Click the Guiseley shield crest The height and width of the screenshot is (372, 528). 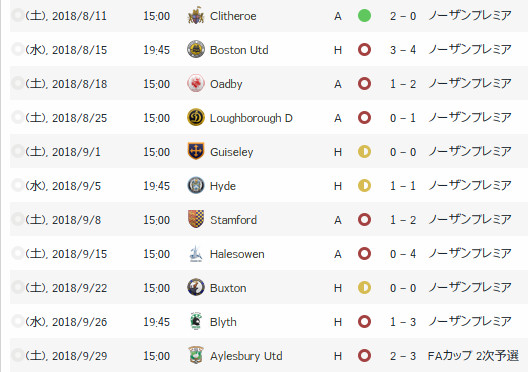pyautogui.click(x=196, y=151)
